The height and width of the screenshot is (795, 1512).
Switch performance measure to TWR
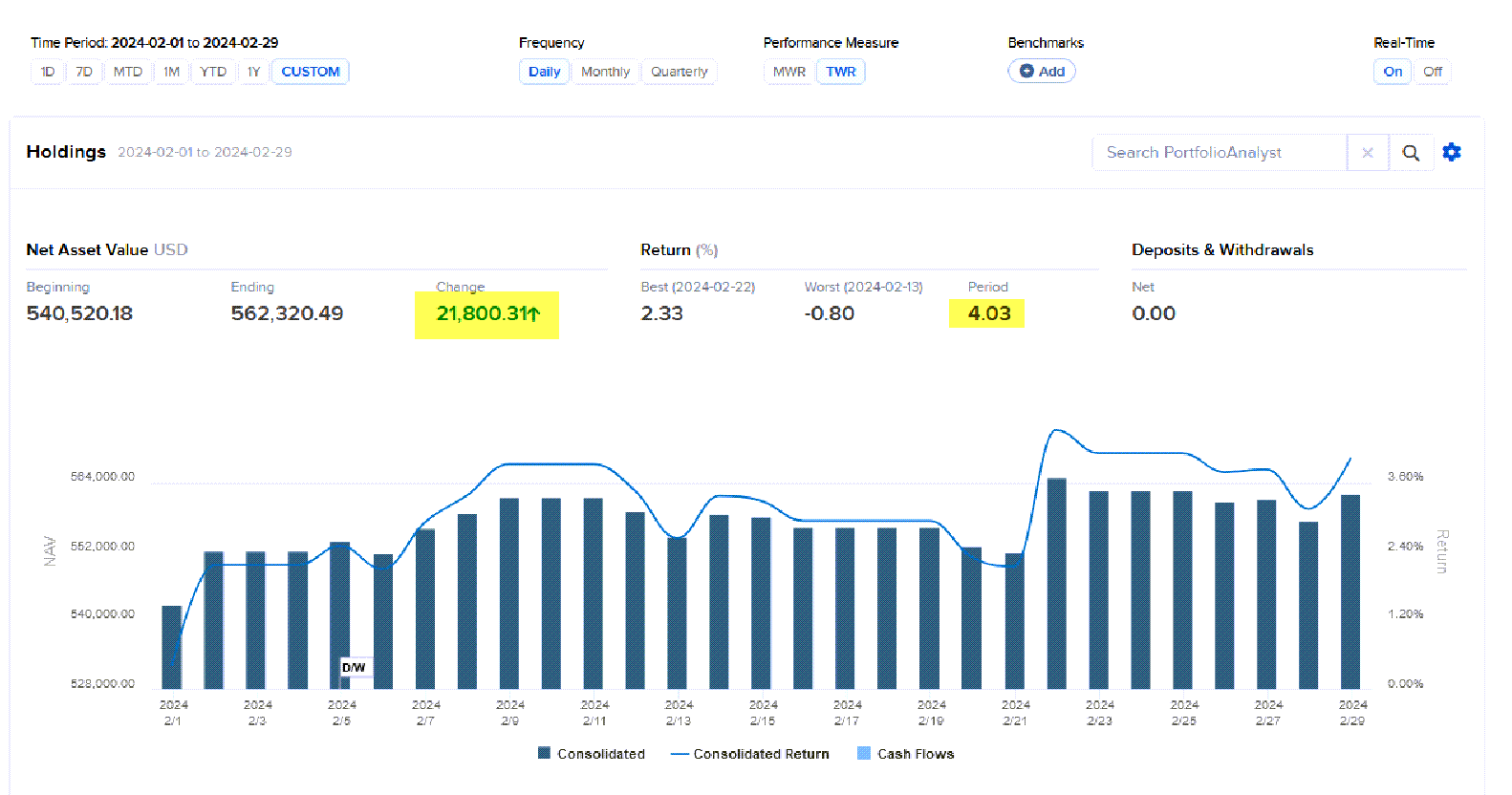(841, 72)
